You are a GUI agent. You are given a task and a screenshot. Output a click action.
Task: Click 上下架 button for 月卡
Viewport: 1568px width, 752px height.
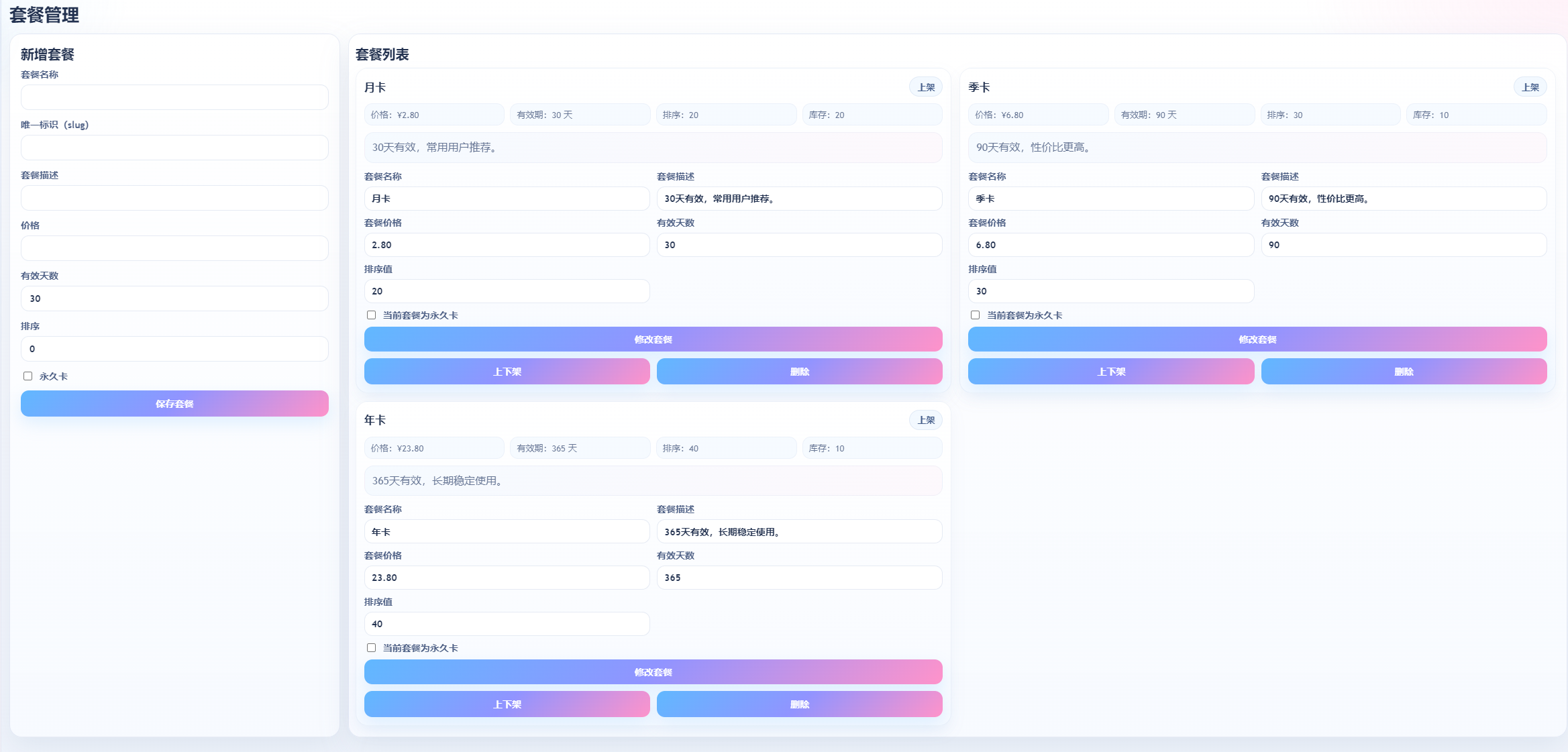507,372
